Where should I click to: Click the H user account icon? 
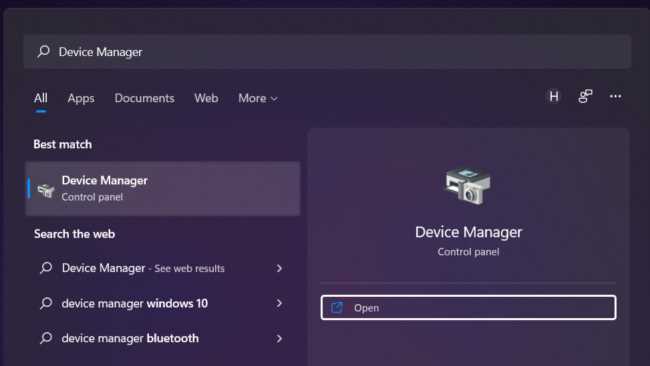point(554,97)
